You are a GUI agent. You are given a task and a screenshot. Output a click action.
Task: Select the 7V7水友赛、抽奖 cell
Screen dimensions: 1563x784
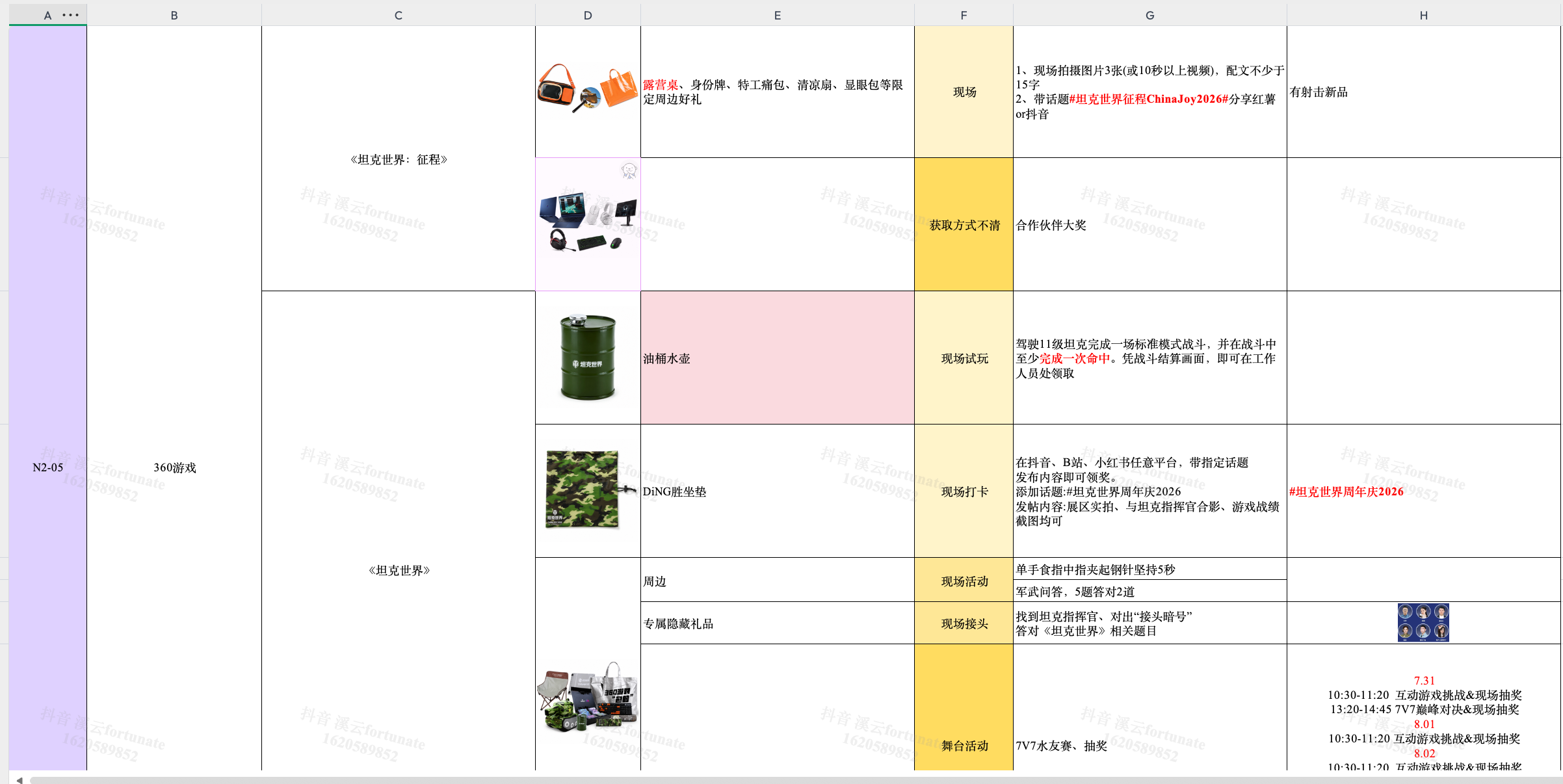coord(1150,707)
